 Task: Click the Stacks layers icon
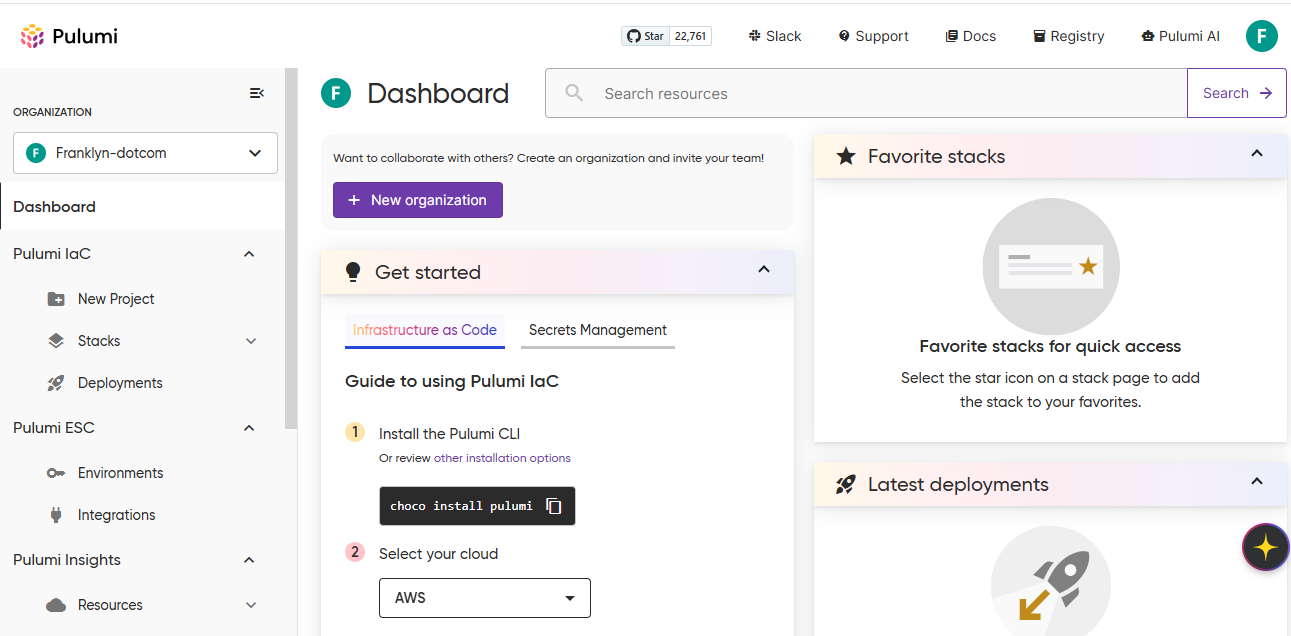tap(57, 341)
